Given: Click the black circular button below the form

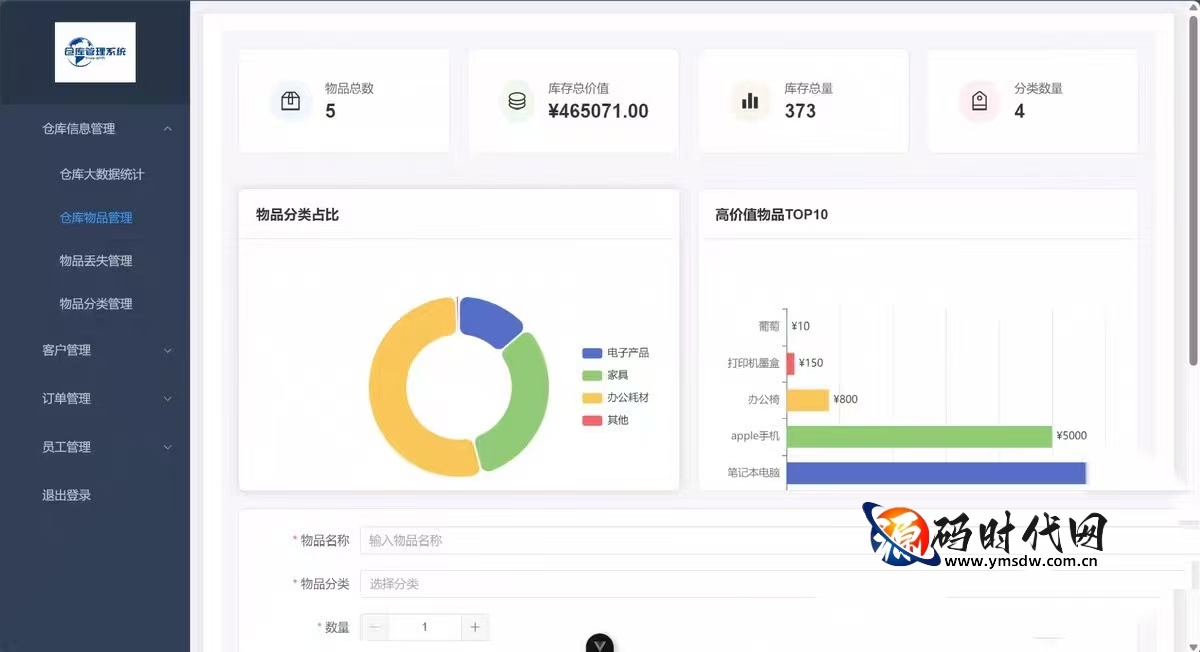Looking at the screenshot, I should [599, 645].
